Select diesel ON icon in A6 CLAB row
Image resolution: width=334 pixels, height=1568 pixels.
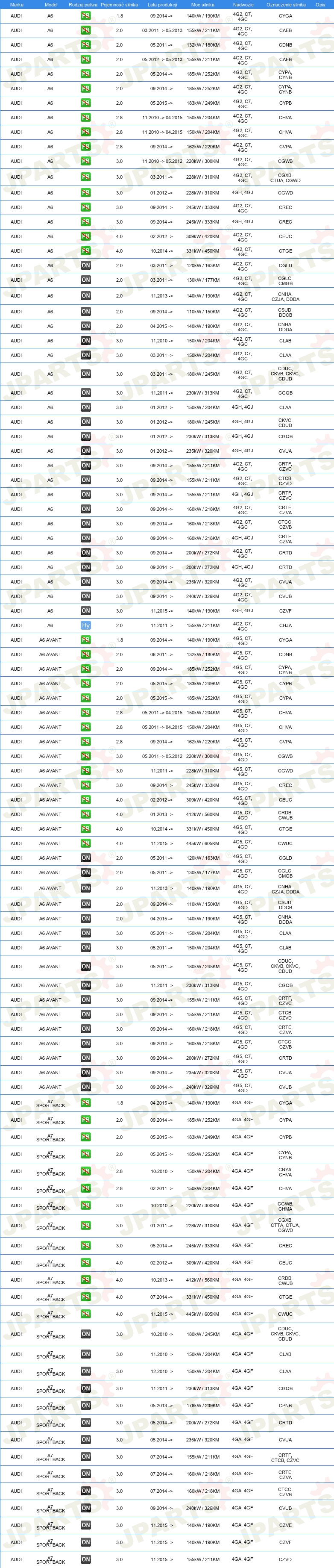(86, 341)
